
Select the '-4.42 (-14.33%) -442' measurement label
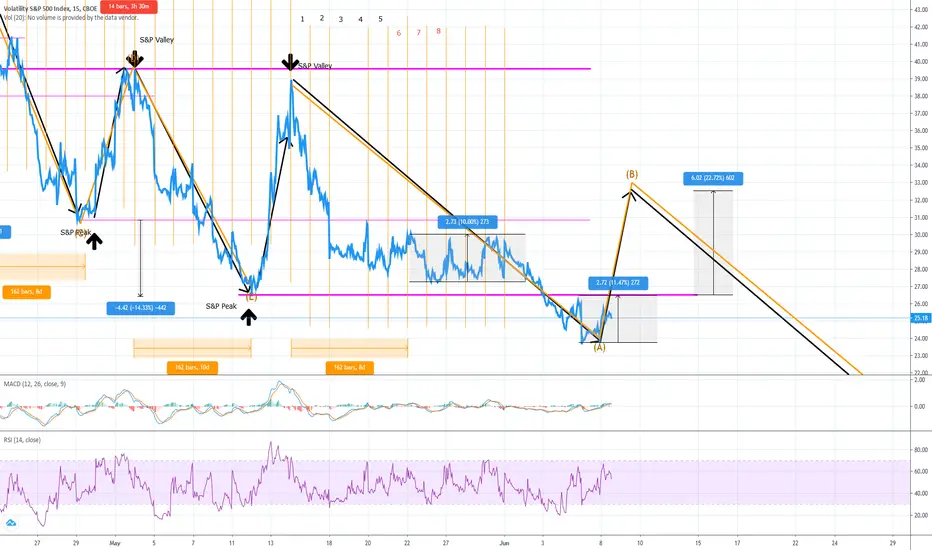coord(141,308)
